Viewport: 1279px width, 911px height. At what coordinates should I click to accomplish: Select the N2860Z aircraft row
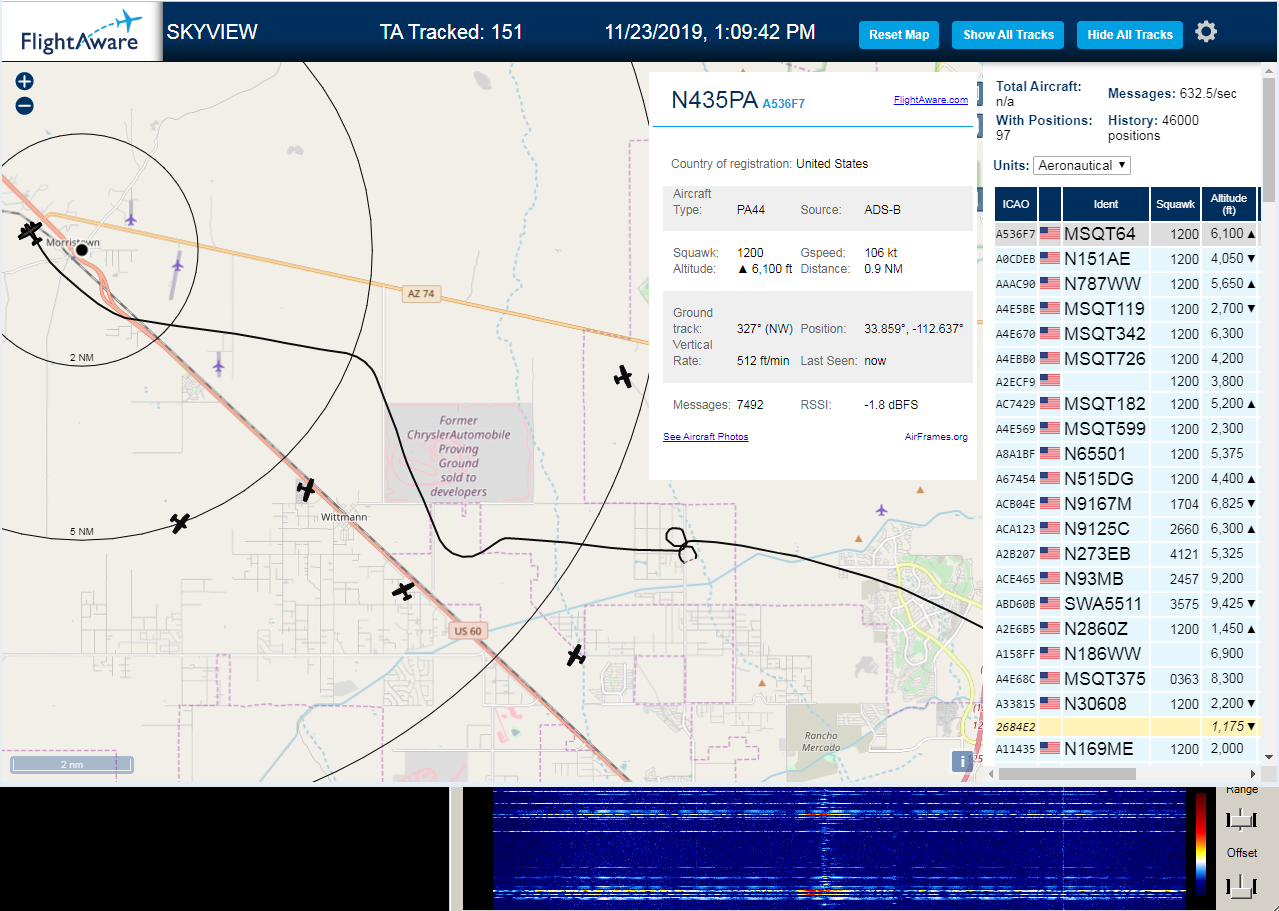(1126, 629)
